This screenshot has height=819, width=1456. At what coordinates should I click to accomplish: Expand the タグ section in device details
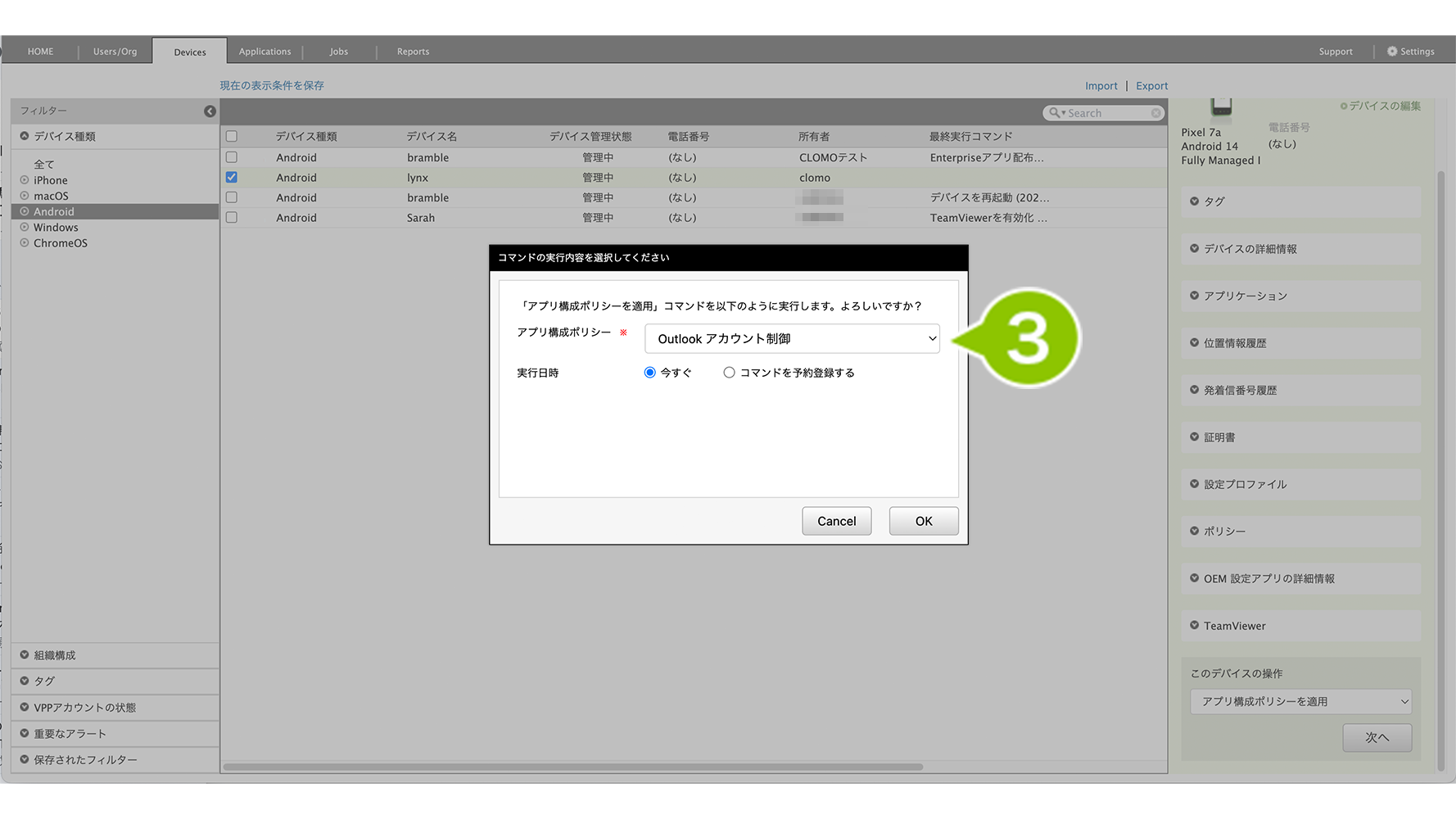[x=1300, y=201]
